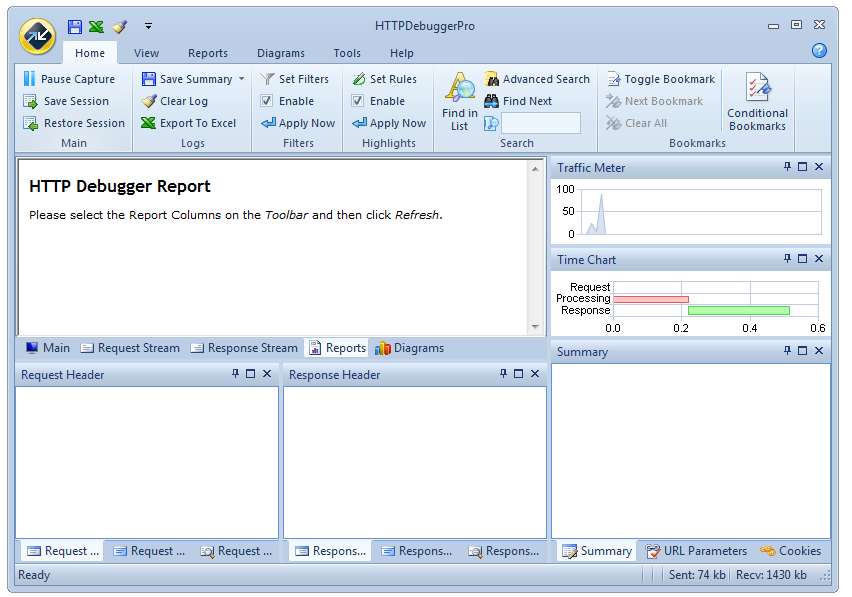Viewport: 852px width, 597px height.
Task: Click the Sent: 74 kb status entry
Action: click(697, 575)
